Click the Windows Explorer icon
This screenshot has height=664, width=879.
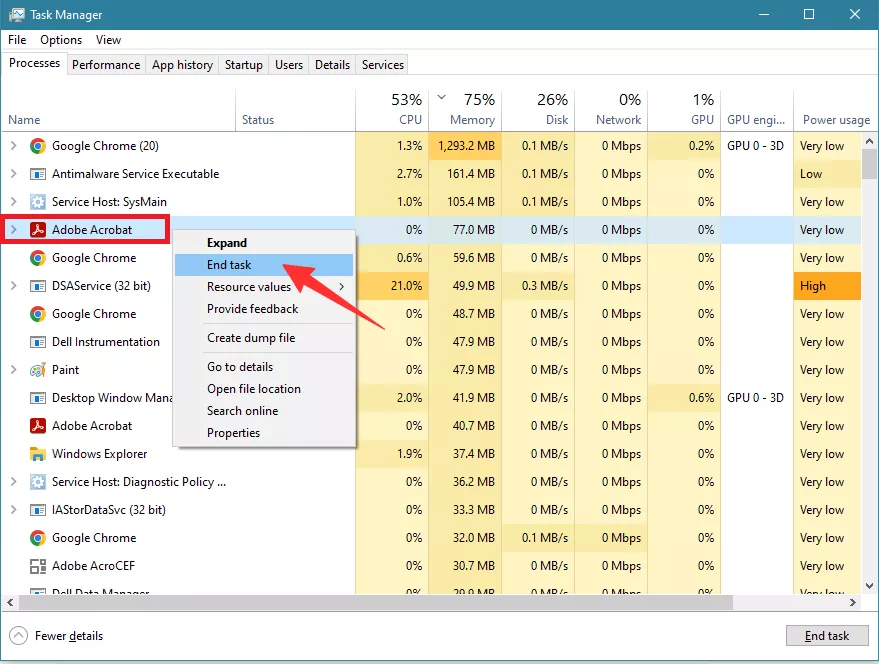pos(37,454)
